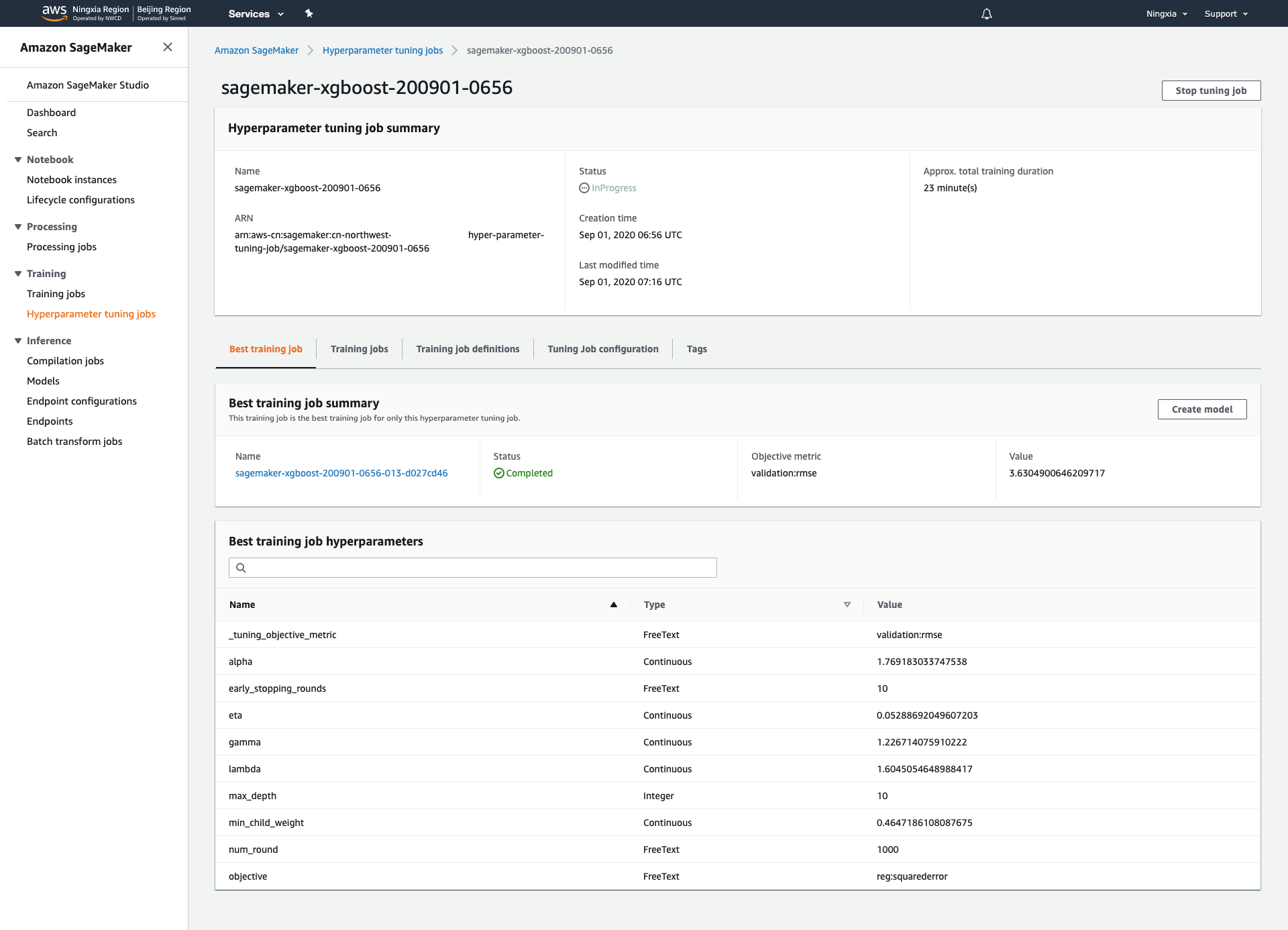Screen dimensions: 1288x930
Task: Open the Training job definitions tab
Action: 468,349
